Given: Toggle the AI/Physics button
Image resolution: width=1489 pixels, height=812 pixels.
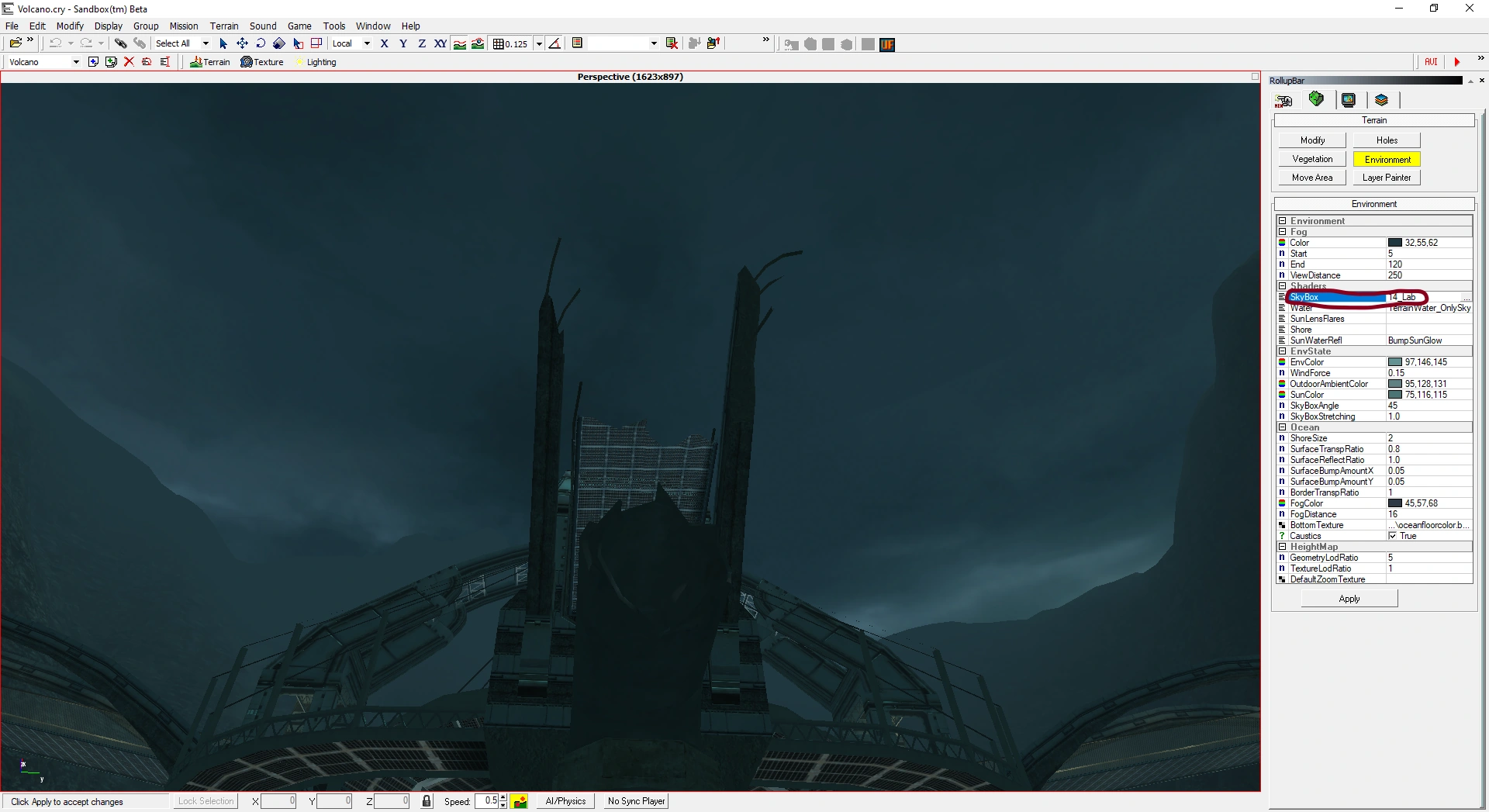Looking at the screenshot, I should pos(565,801).
